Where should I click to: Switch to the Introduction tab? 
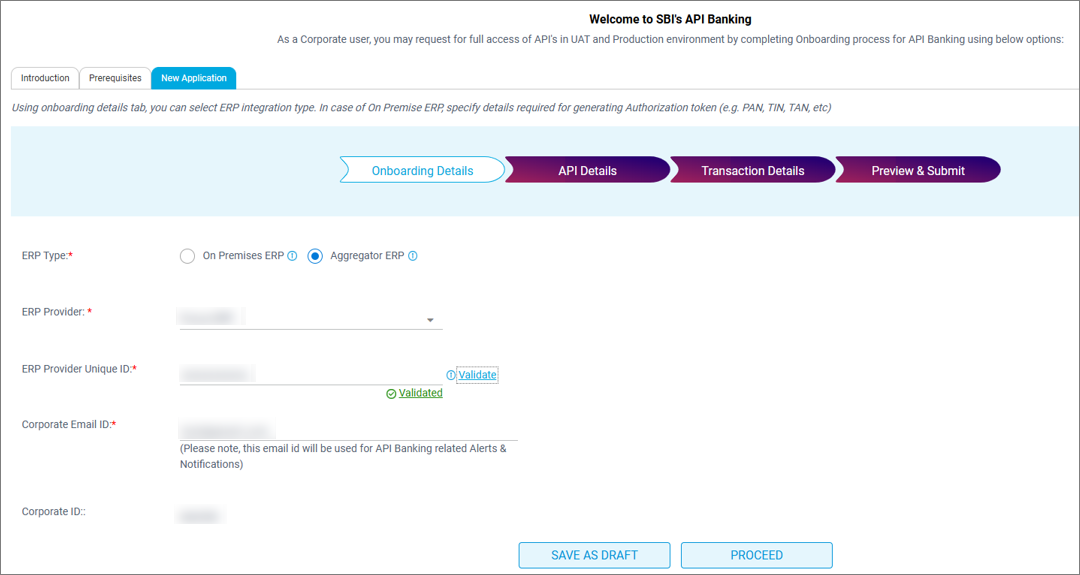tap(45, 78)
